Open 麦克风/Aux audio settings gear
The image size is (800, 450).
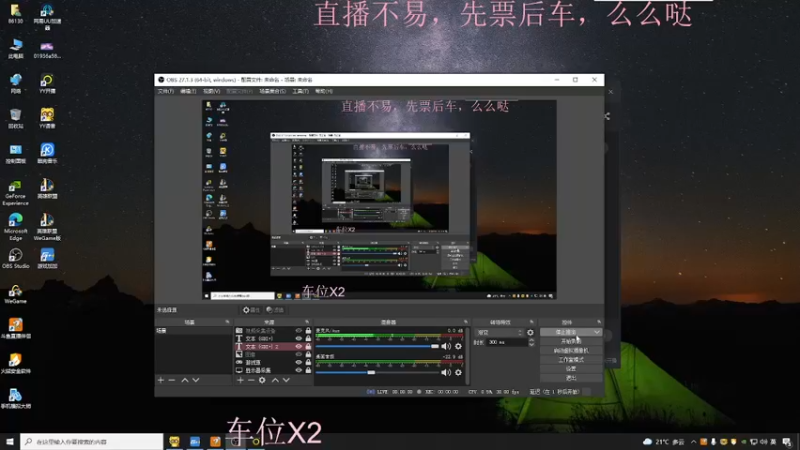coord(458,346)
